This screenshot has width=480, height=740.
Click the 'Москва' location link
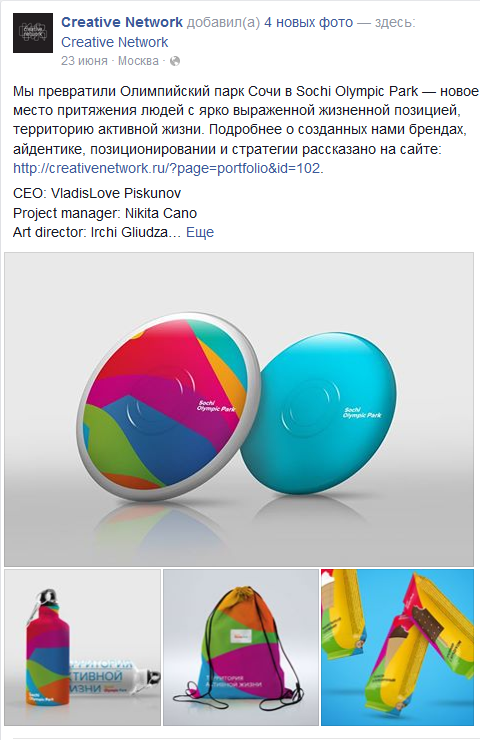(x=138, y=61)
